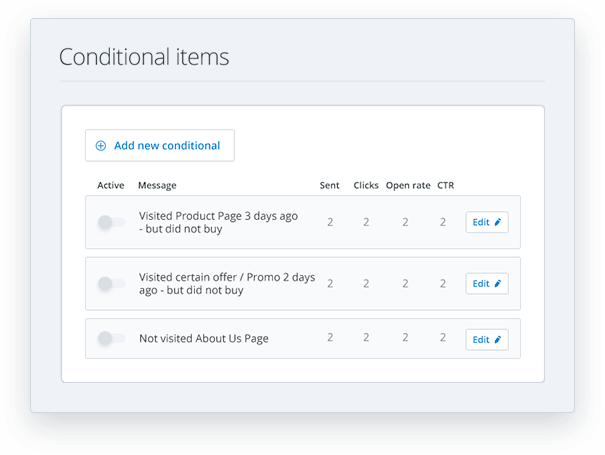Click the CTR column header

(x=445, y=185)
